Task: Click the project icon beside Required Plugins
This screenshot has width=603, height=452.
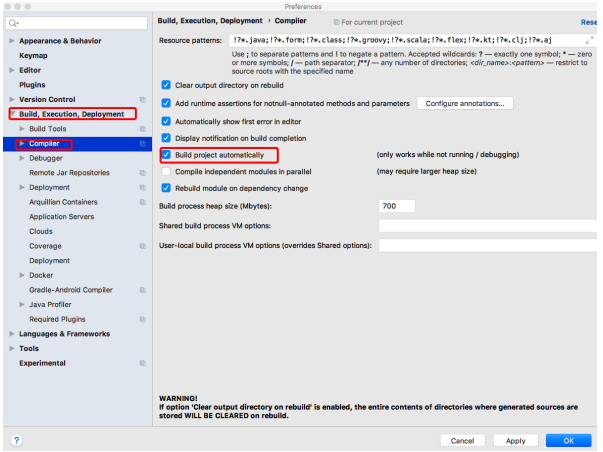Action: [x=143, y=319]
